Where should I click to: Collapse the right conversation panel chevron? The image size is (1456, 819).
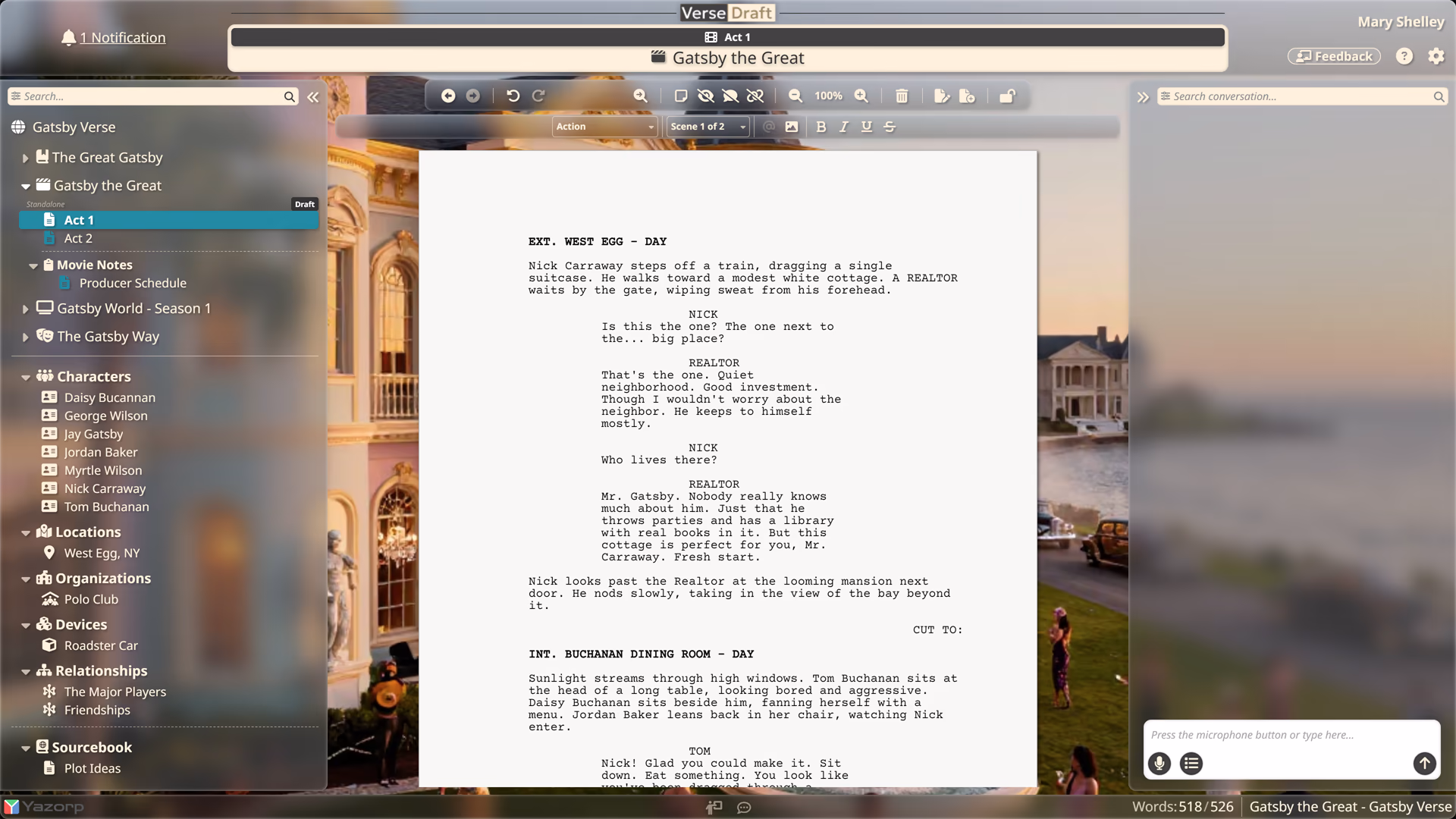(1143, 96)
